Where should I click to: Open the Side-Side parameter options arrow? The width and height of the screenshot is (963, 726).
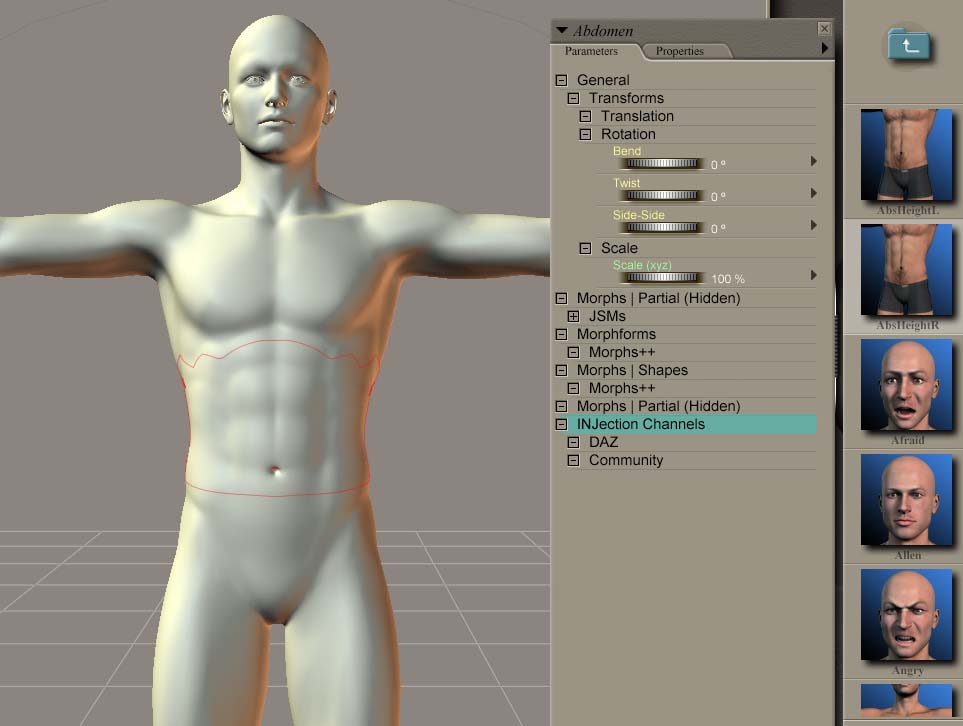coord(813,225)
